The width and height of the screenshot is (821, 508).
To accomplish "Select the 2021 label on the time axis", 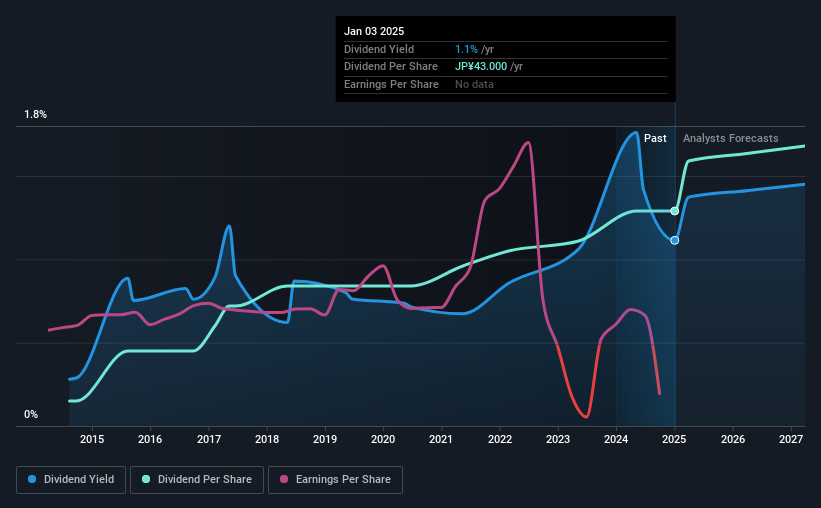I will (x=441, y=439).
